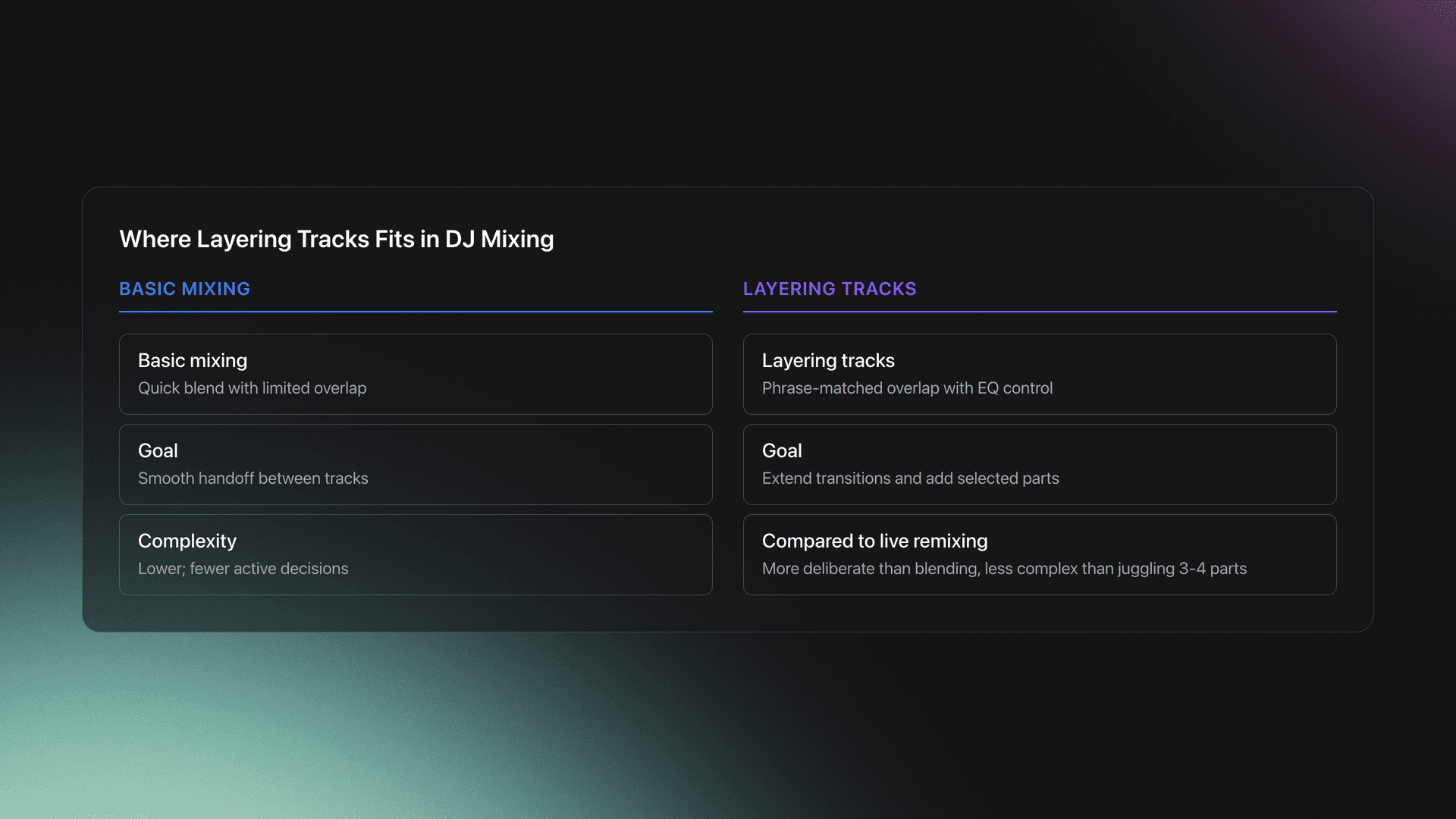Screen dimensions: 1456x819
Task: Click the "More deliberate than blending" description
Action: [1004, 568]
